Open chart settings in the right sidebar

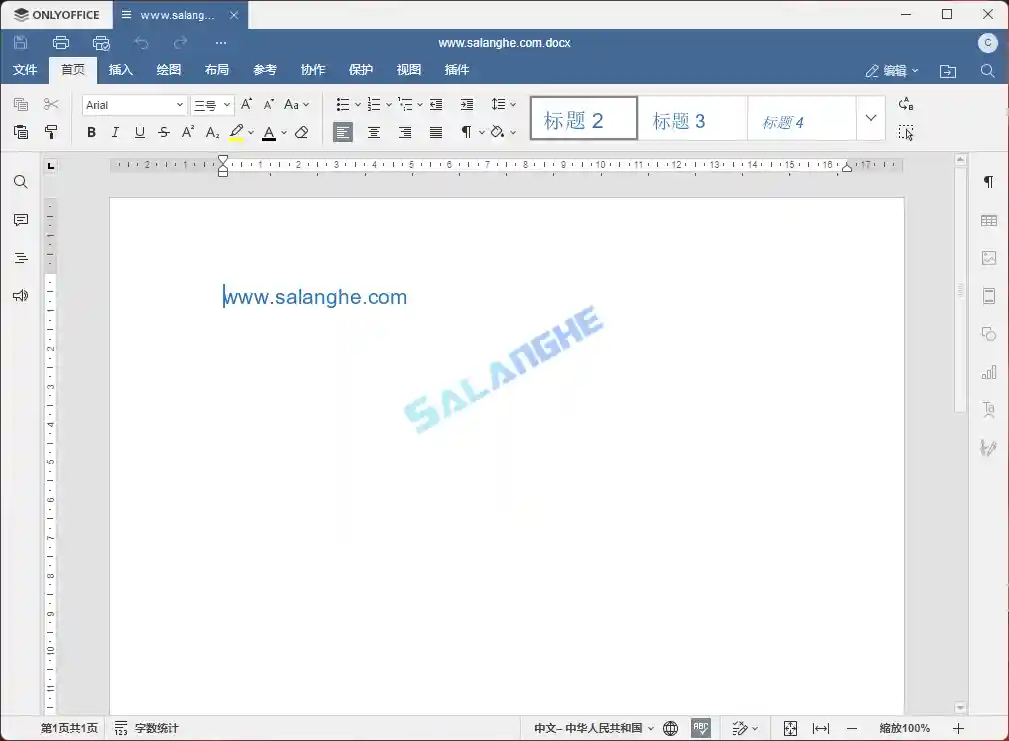coord(988,371)
